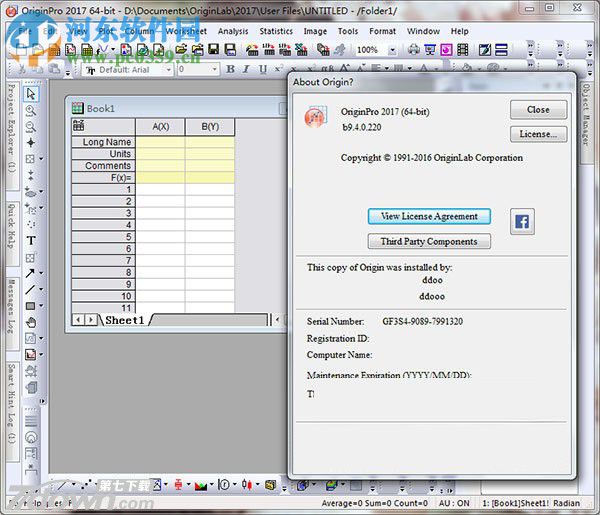Click the Bold formatting button

pos(230,69)
